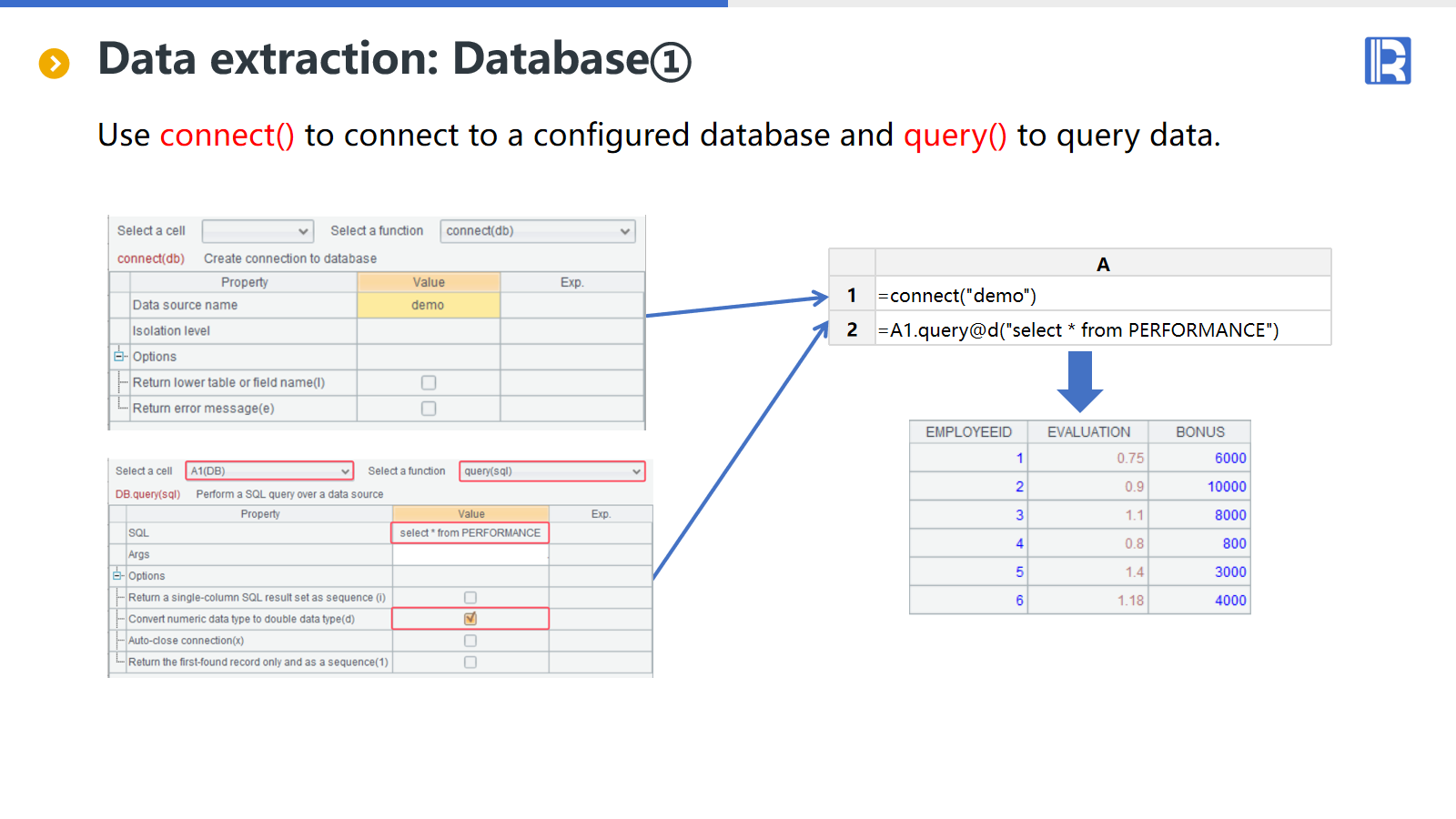Uncheck 'Convert numeric data type to double' option

(470, 619)
